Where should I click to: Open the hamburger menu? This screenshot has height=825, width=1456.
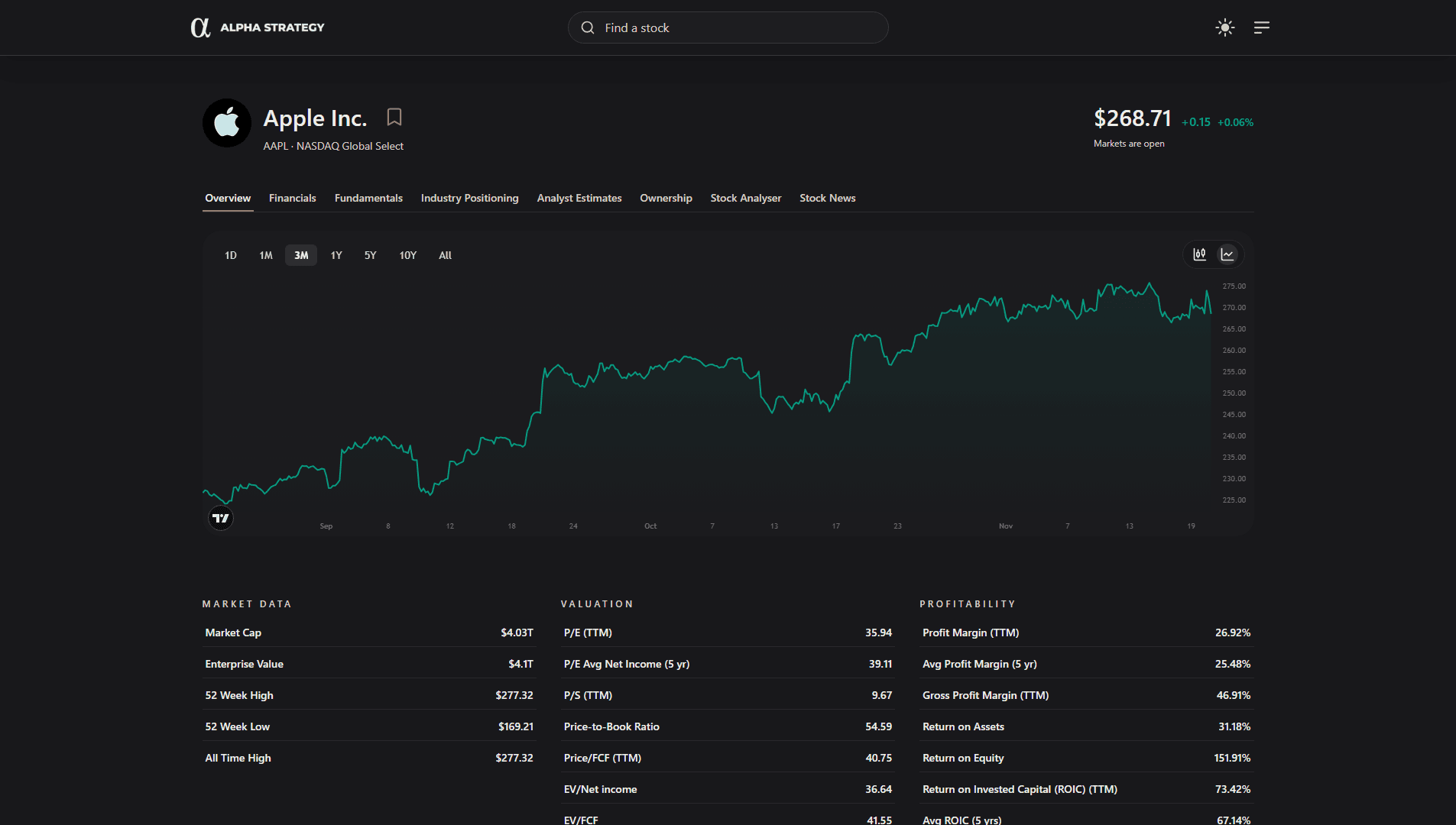coord(1262,27)
